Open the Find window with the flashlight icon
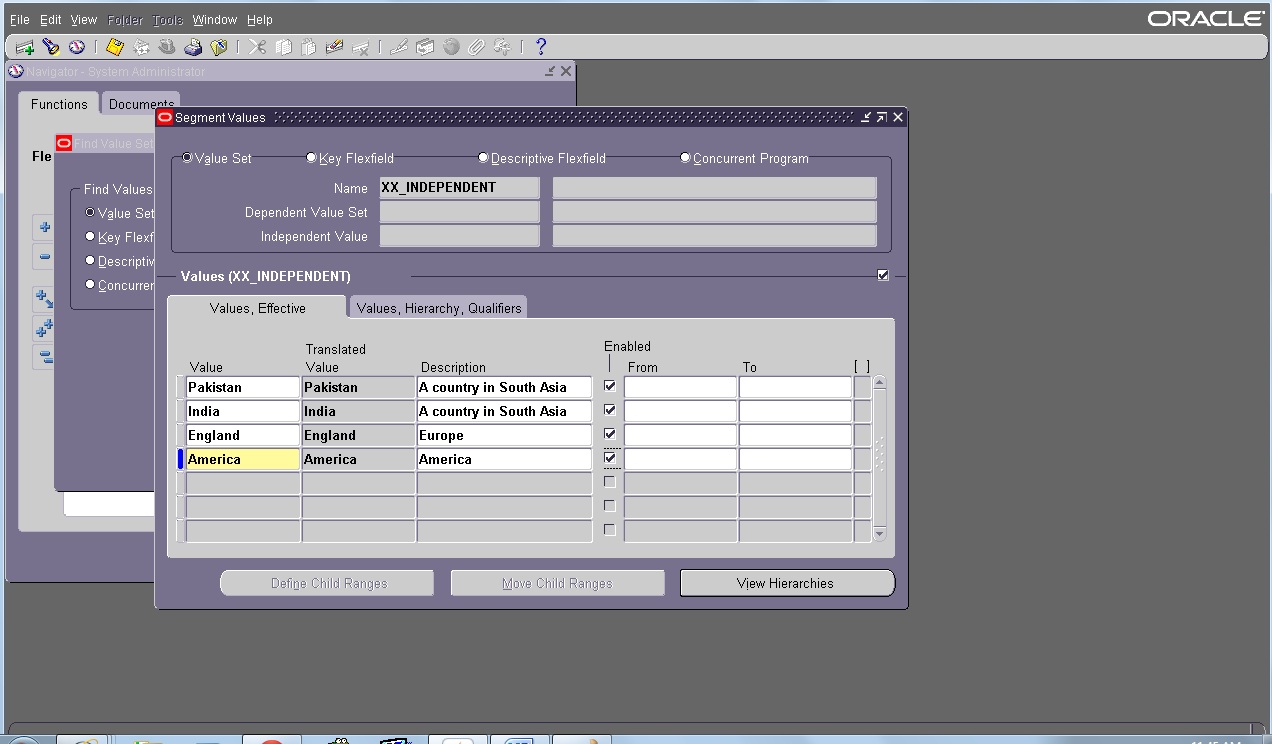1272x744 pixels. [x=51, y=46]
